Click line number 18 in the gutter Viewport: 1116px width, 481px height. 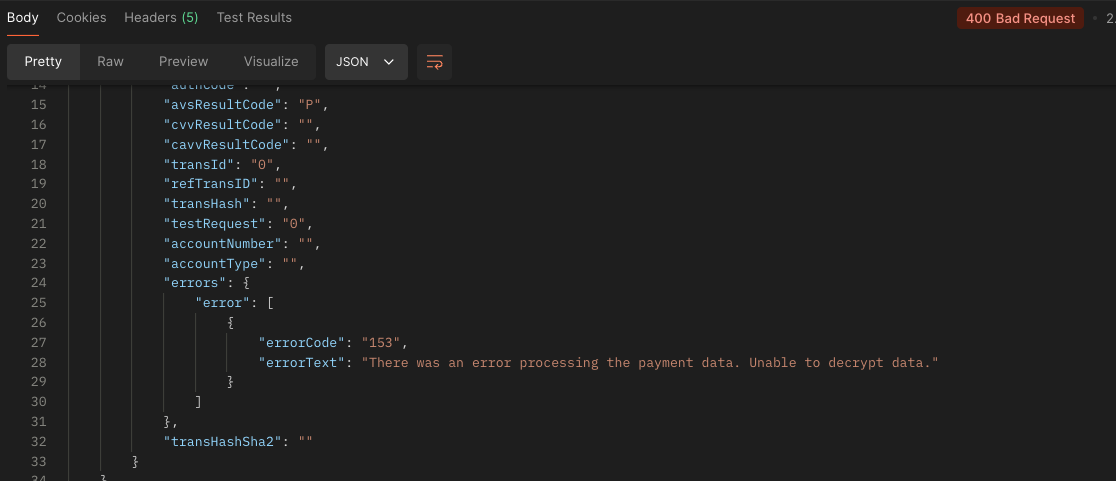[39, 165]
